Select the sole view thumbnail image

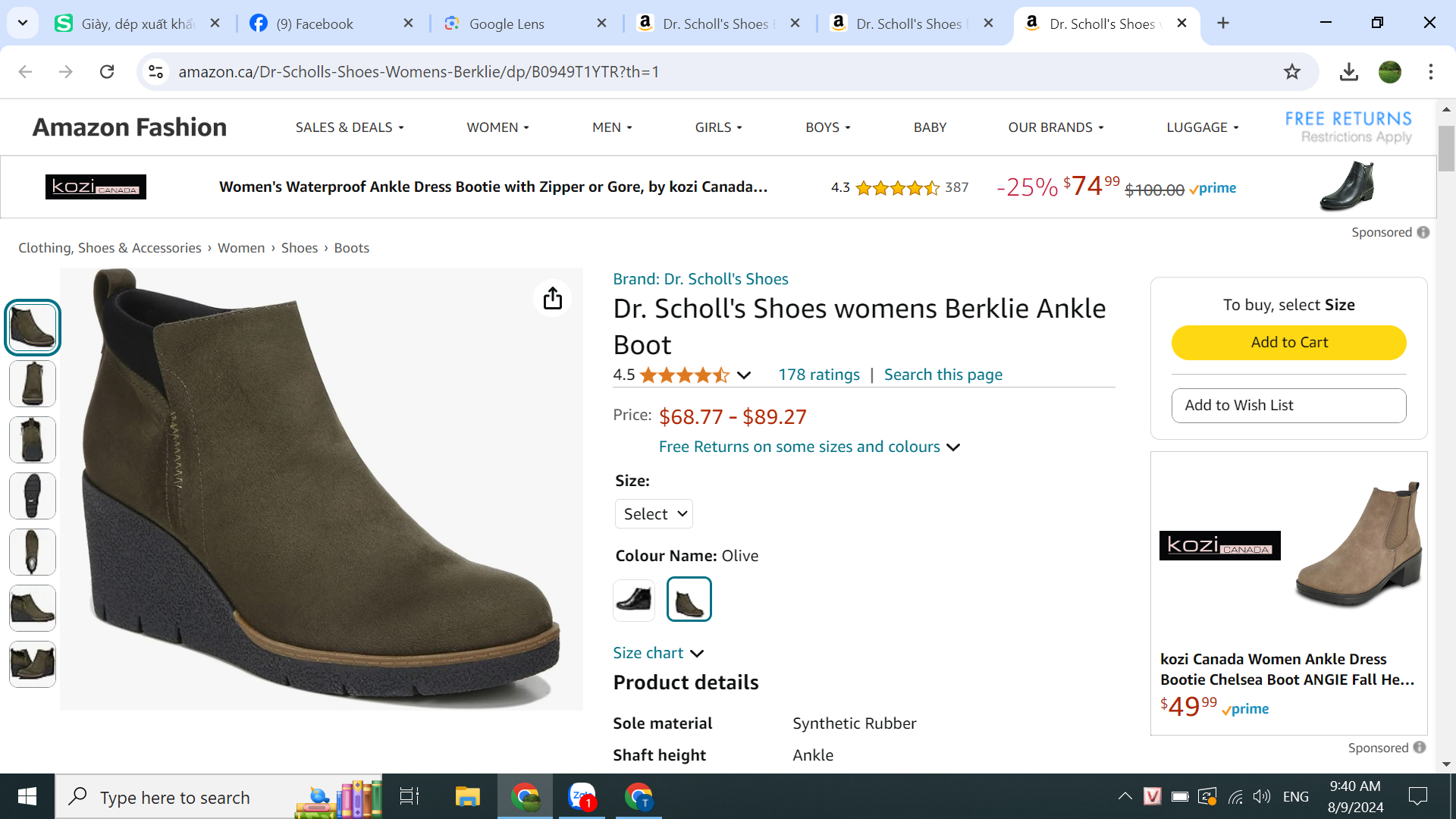pyautogui.click(x=32, y=496)
